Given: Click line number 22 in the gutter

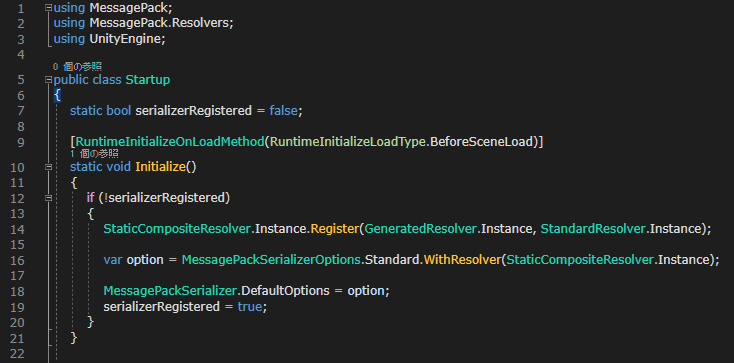Looking at the screenshot, I should point(17,353).
